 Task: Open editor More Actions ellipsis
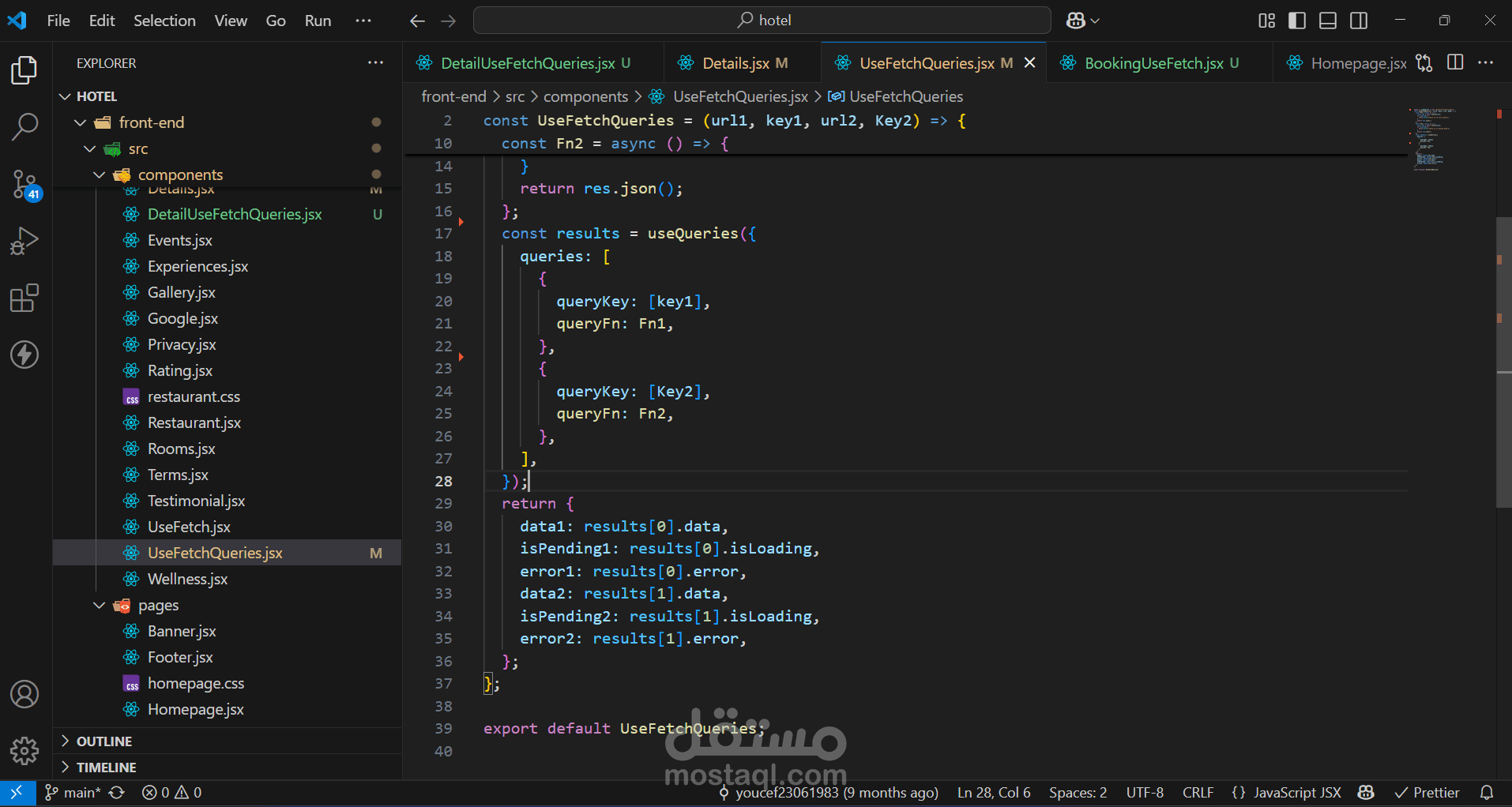tap(1486, 62)
